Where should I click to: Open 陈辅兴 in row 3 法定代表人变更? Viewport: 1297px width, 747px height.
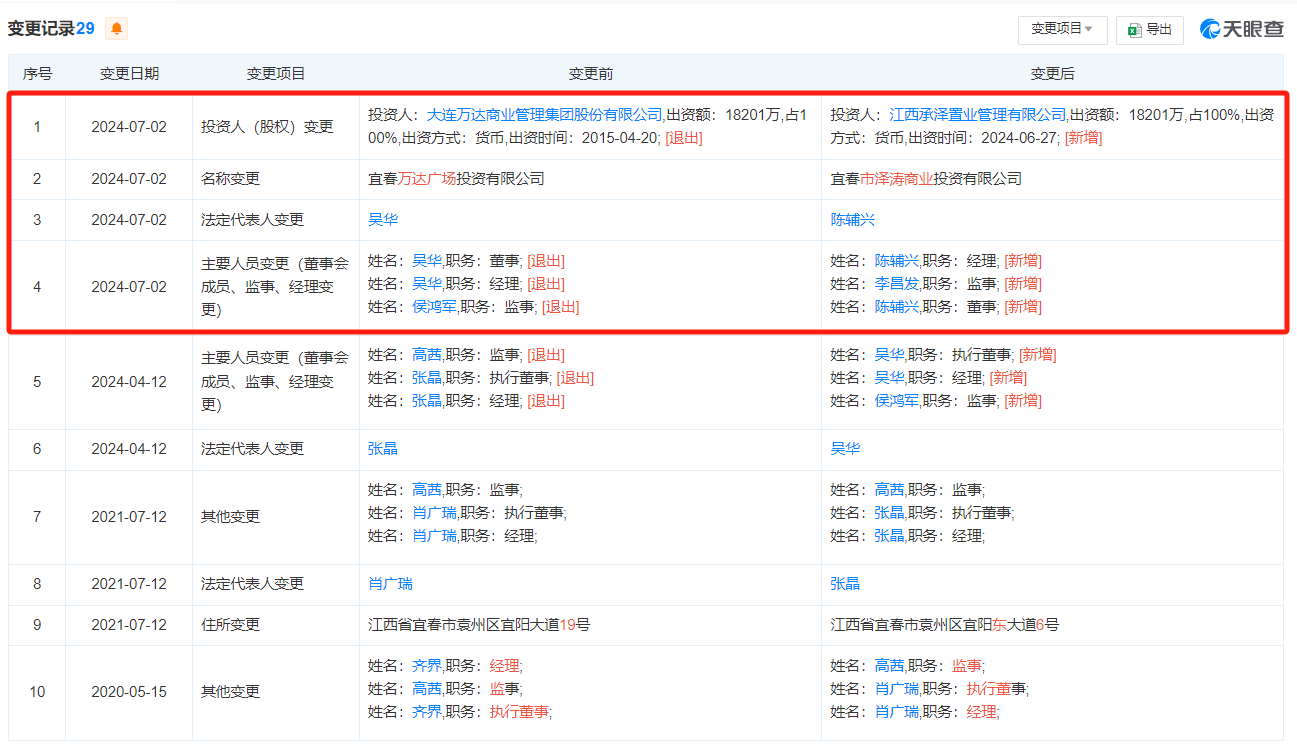(x=853, y=220)
